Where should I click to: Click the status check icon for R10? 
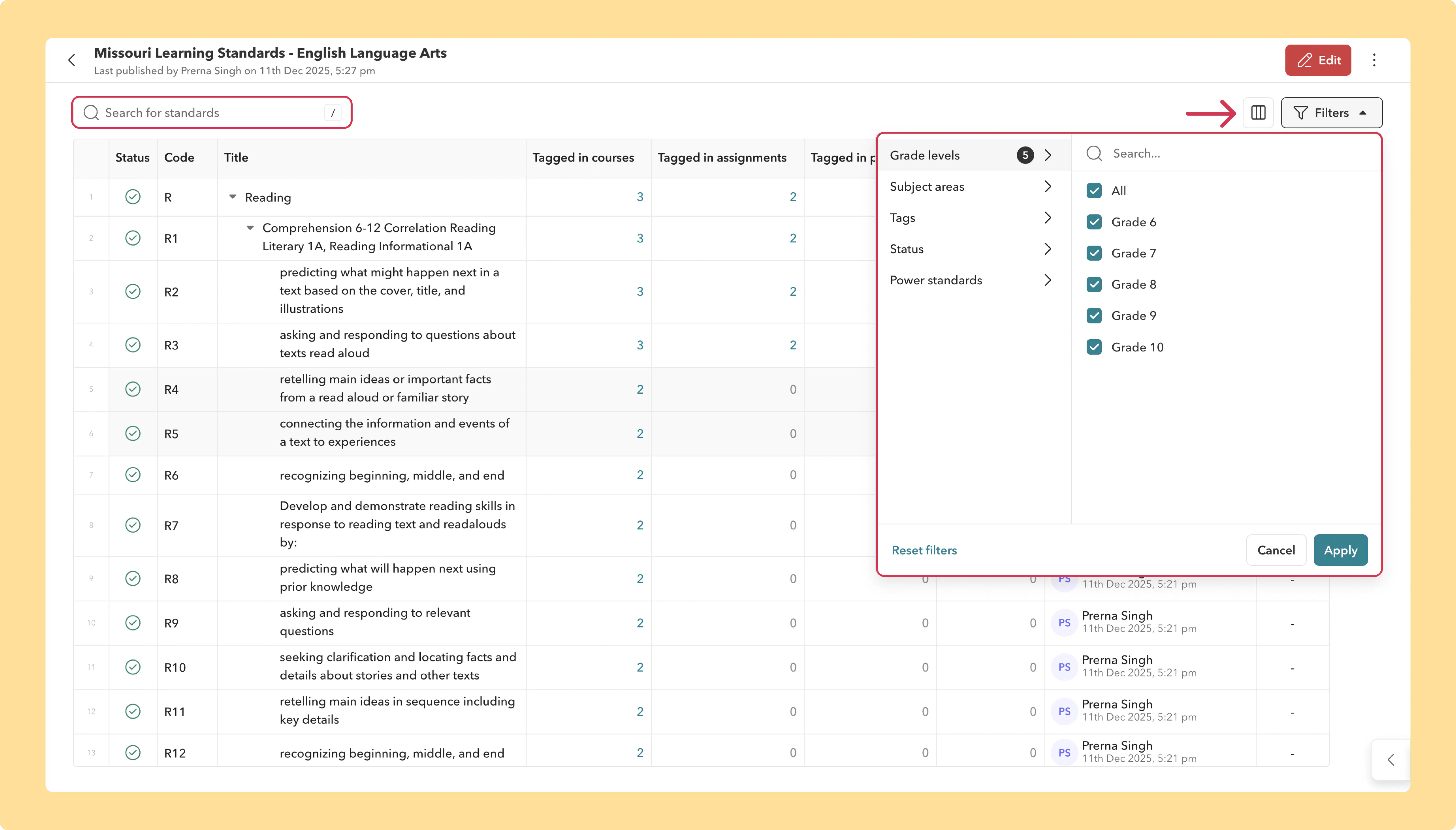133,667
